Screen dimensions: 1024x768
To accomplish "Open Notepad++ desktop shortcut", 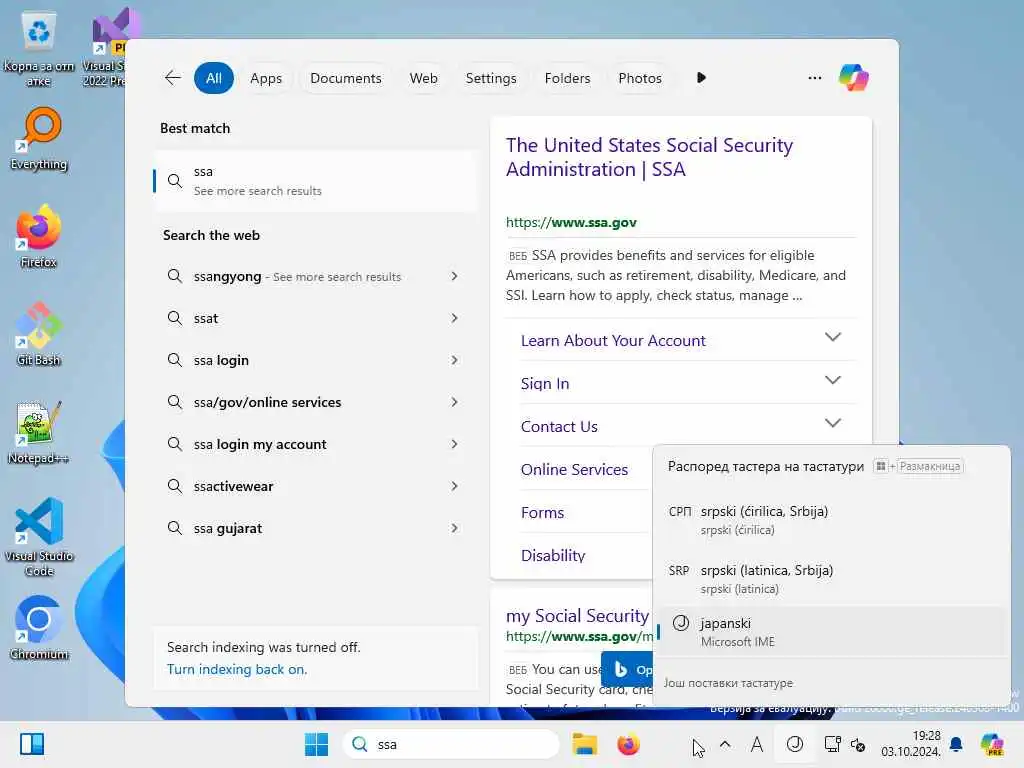I will [39, 432].
